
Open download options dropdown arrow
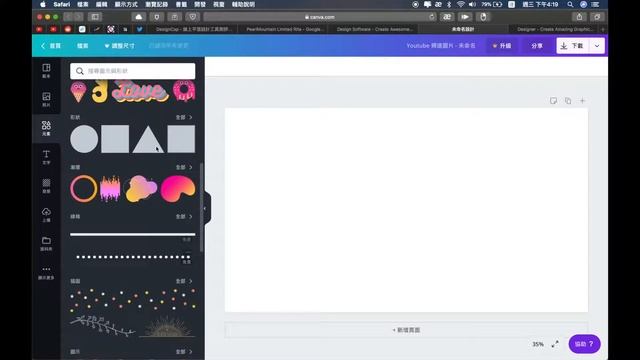597,46
